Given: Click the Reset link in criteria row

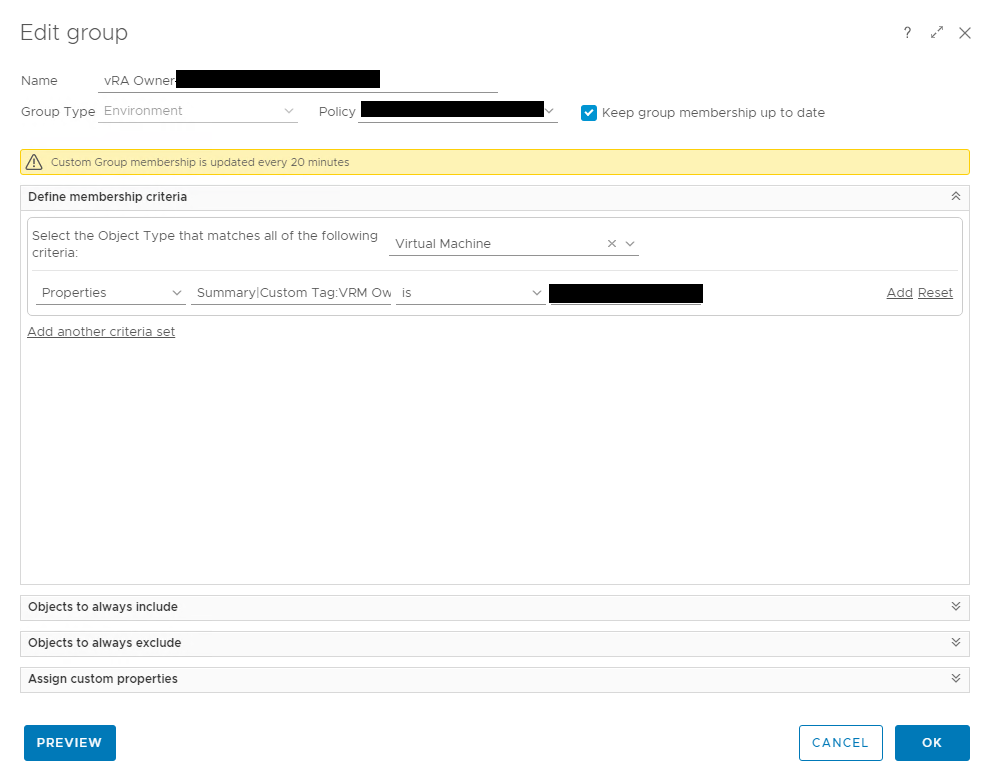Looking at the screenshot, I should click(935, 293).
